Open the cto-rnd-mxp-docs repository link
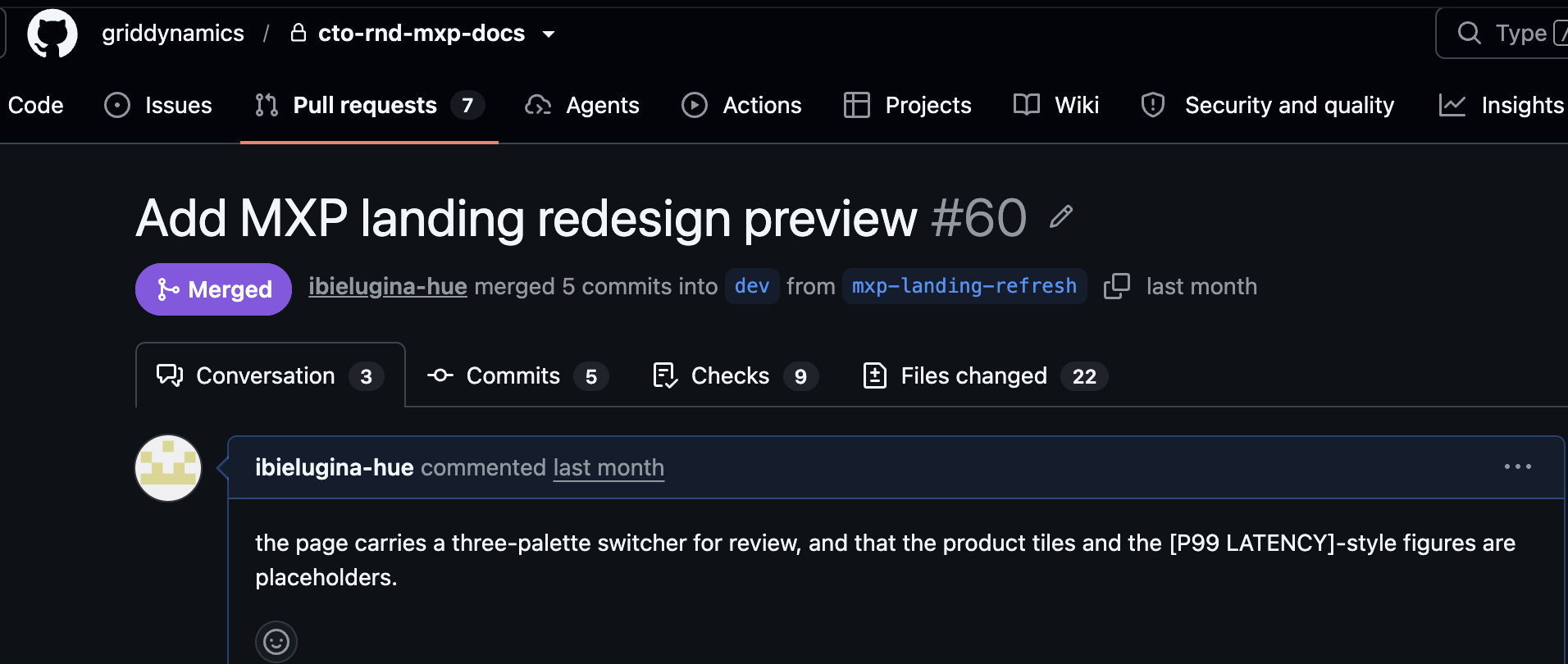Screen dimensions: 1568x664 click(422, 34)
